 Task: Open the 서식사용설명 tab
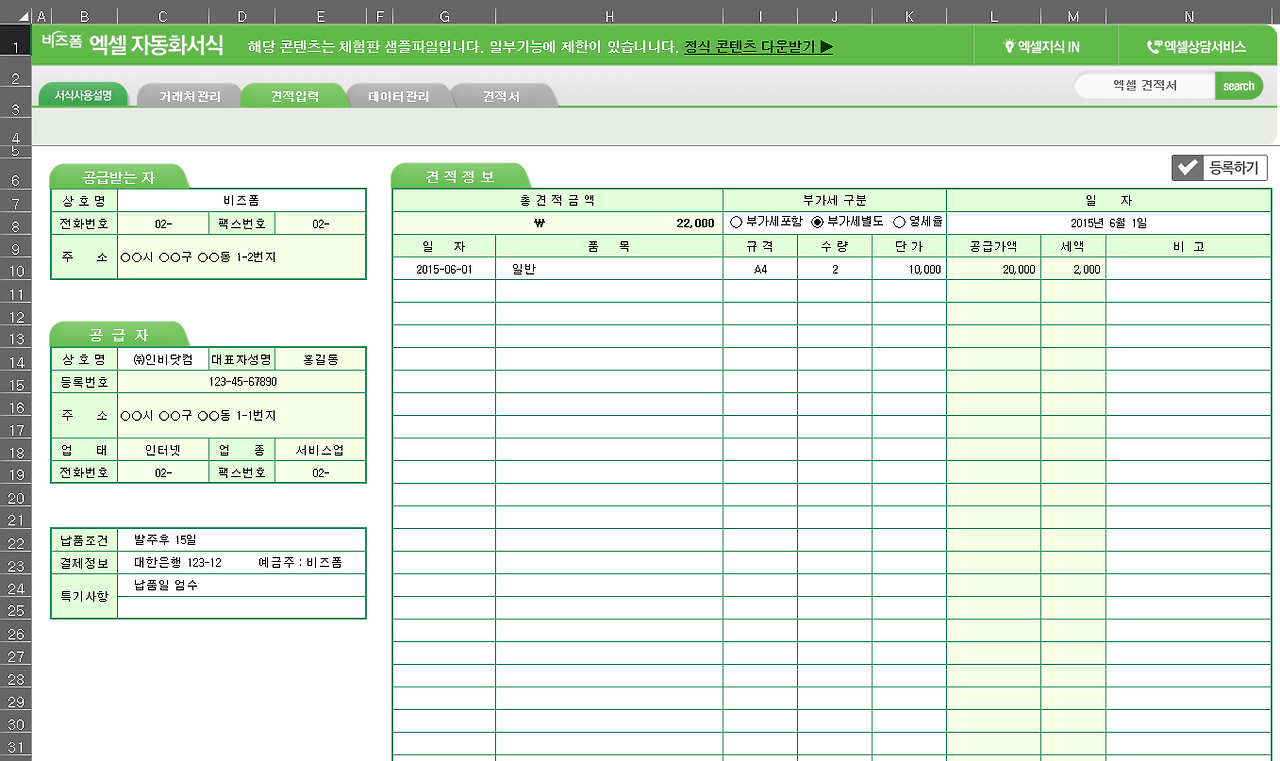pos(84,96)
